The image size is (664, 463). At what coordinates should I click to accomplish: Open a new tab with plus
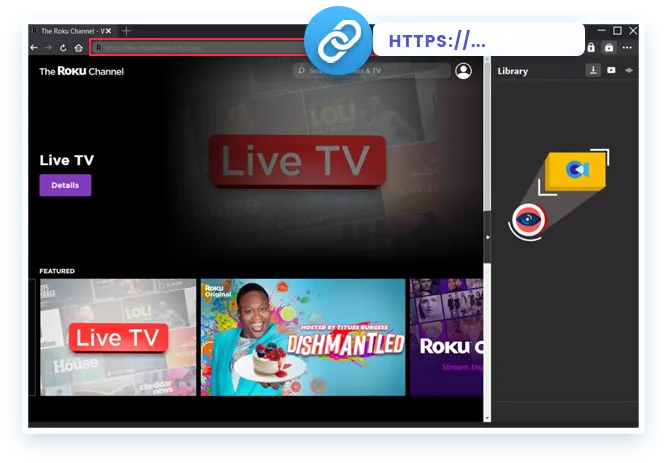126,31
